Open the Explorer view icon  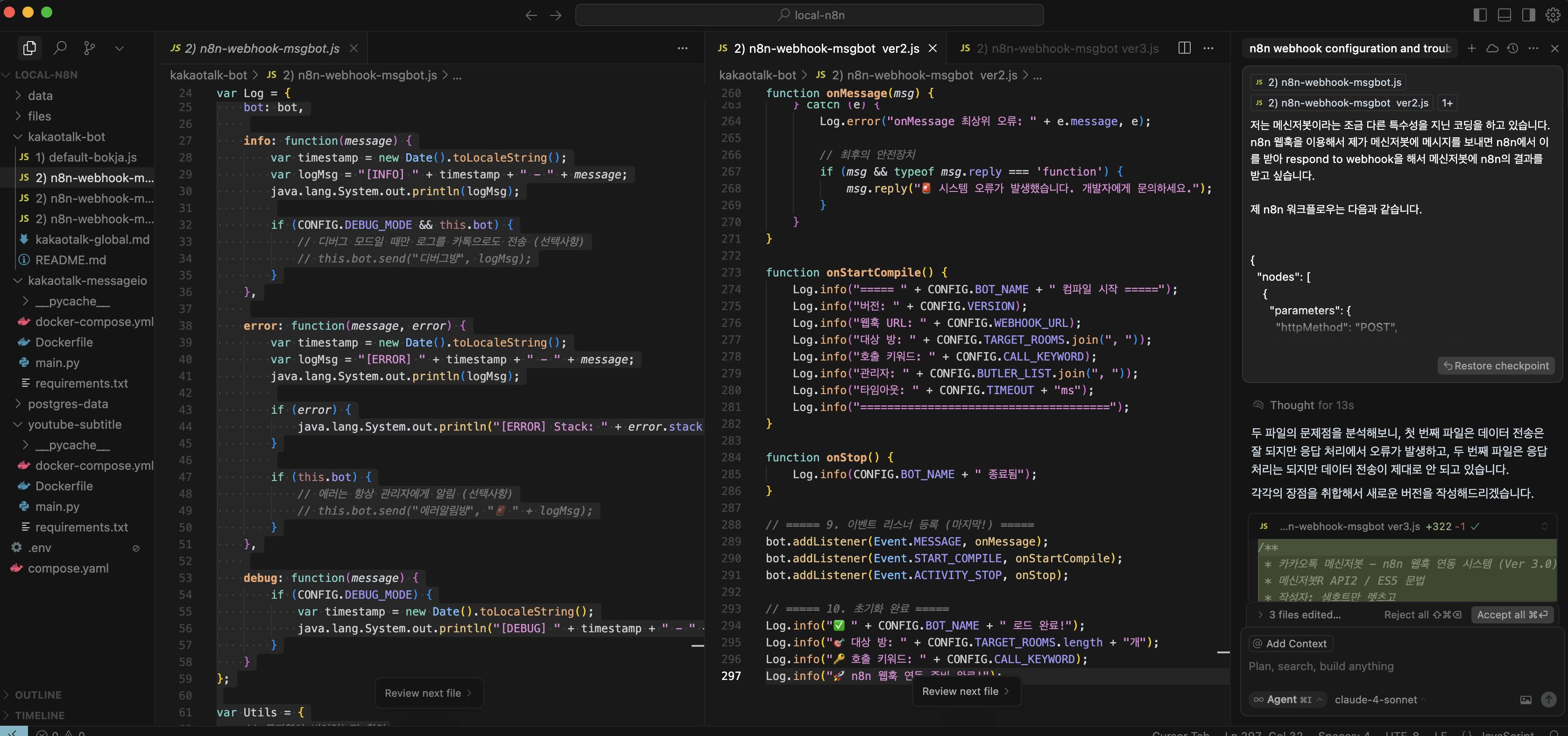(29, 48)
